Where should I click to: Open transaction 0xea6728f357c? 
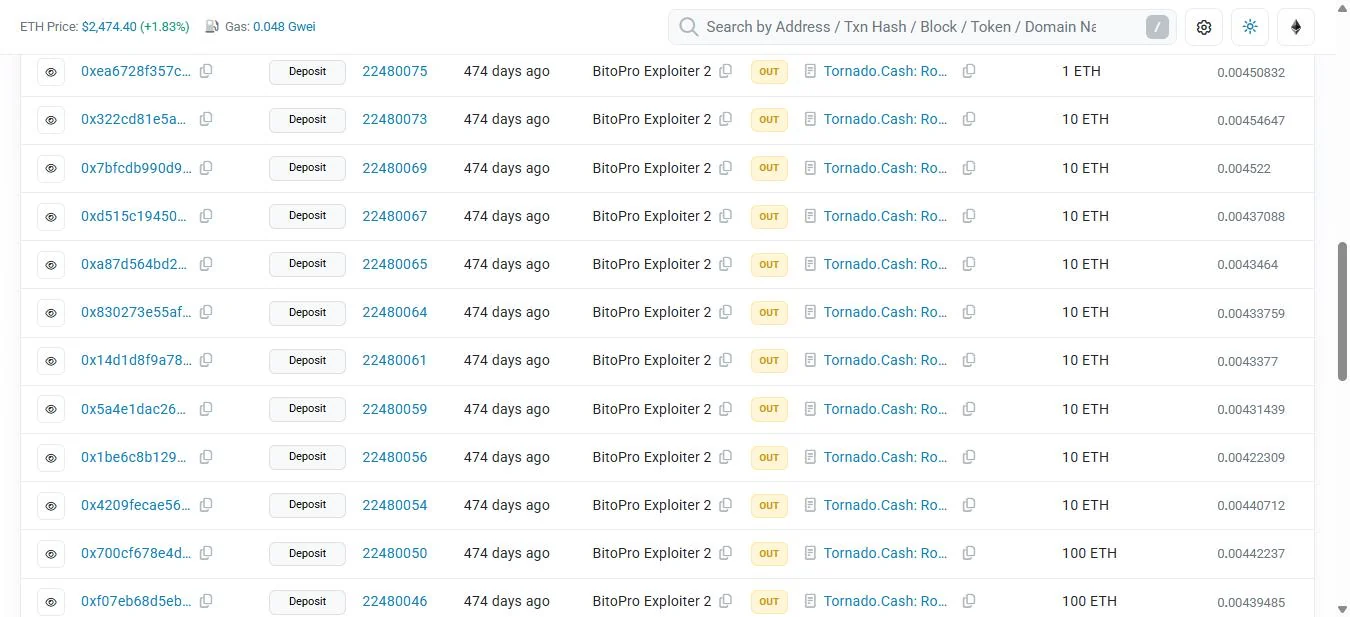click(x=135, y=71)
